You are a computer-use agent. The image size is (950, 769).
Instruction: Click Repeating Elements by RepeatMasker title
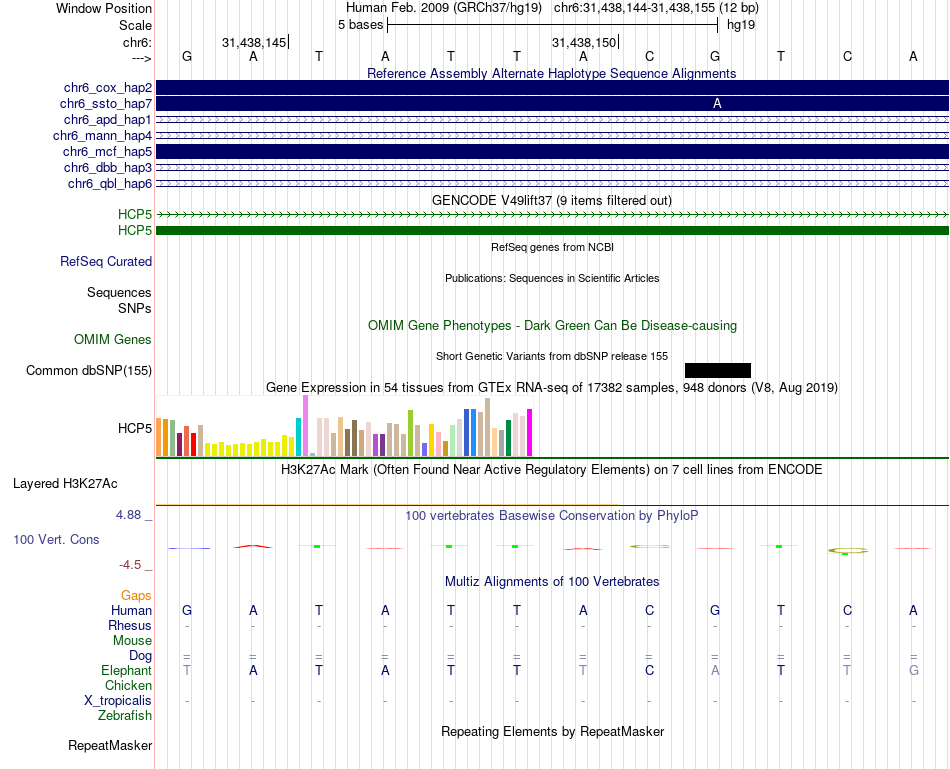click(x=553, y=731)
